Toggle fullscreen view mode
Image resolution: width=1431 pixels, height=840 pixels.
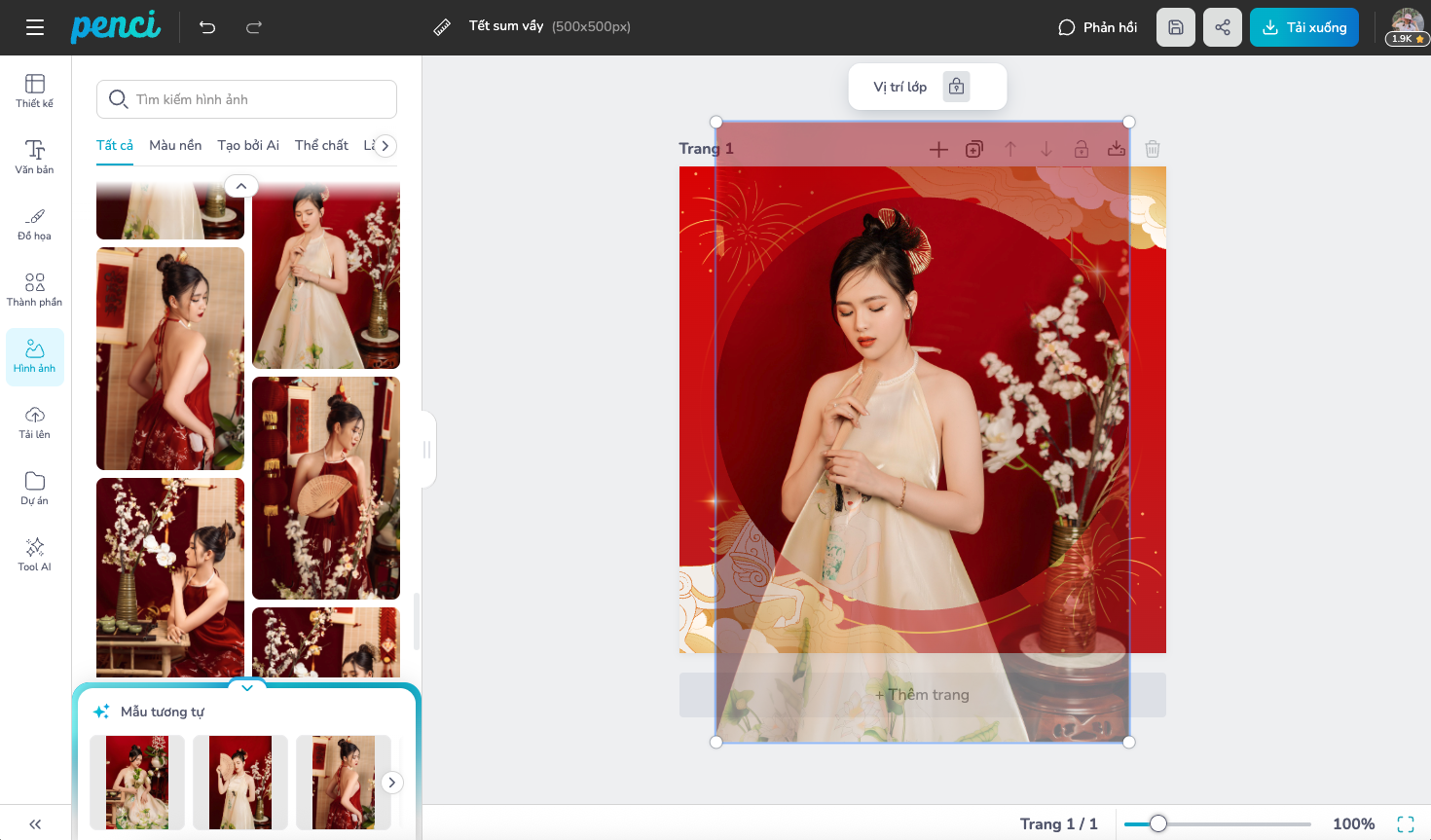[x=1406, y=824]
